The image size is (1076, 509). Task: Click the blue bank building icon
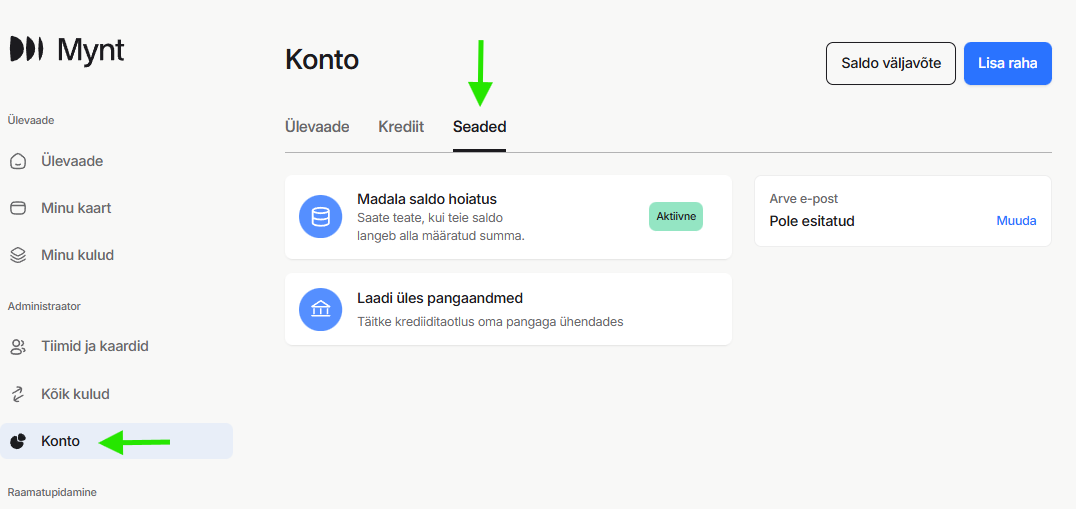click(x=321, y=309)
